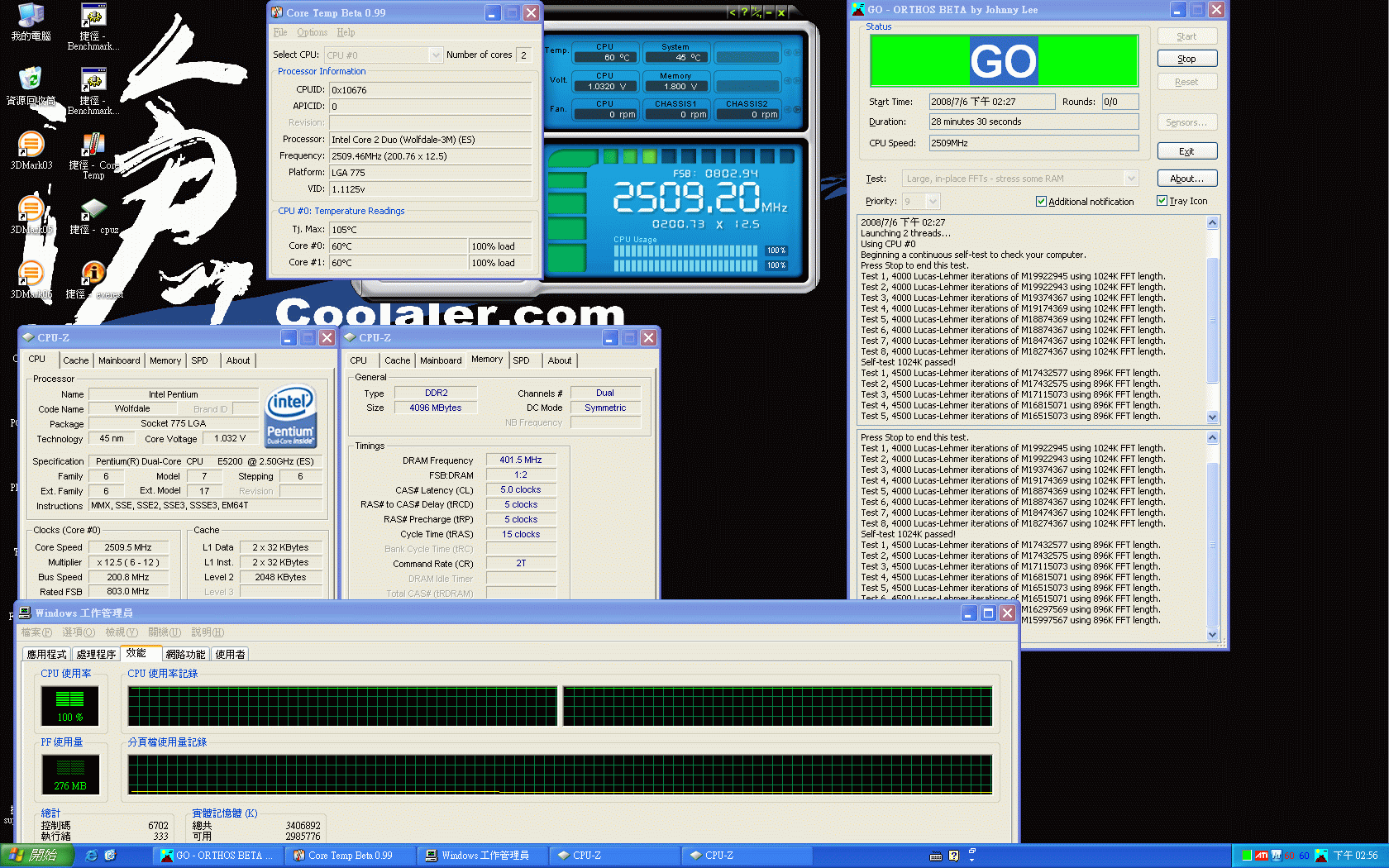Viewport: 1389px width, 868px height.
Task: Click the Windows 開始 Start button
Action: coord(37,856)
